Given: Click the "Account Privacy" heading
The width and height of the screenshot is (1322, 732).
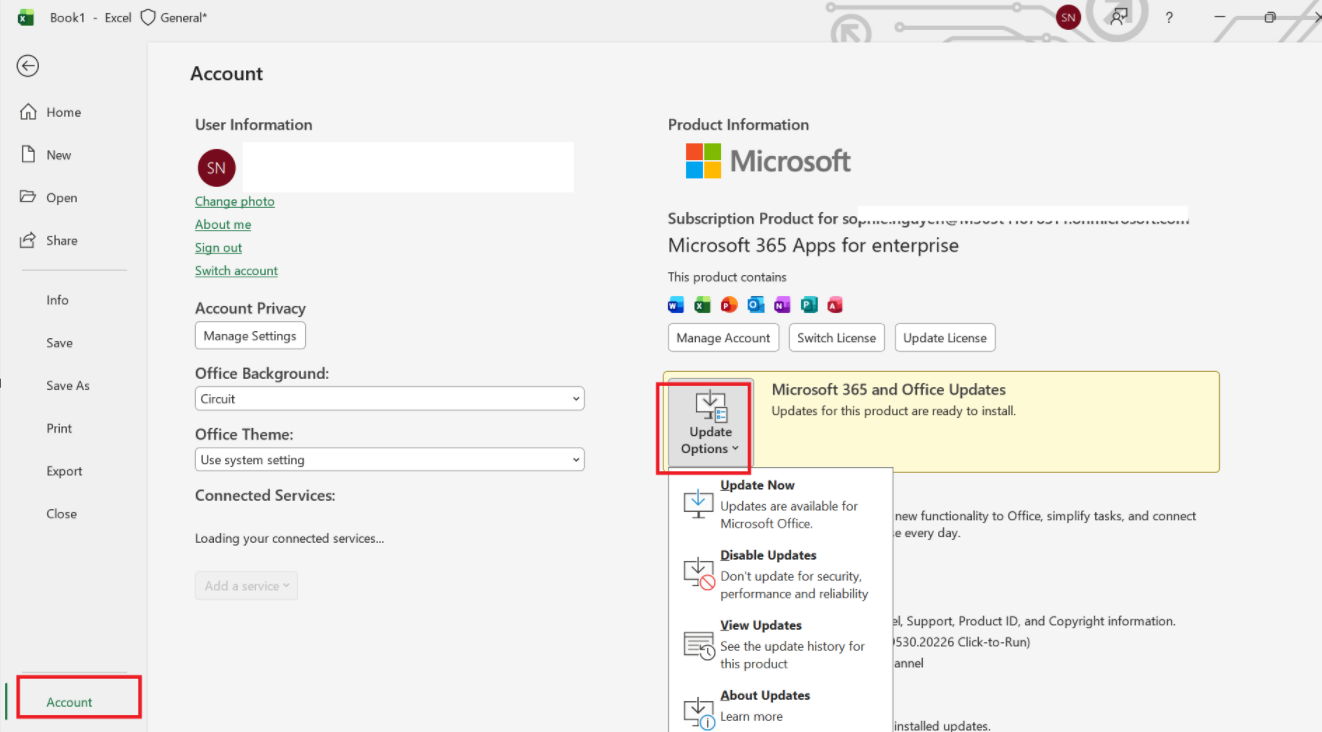Looking at the screenshot, I should (250, 309).
